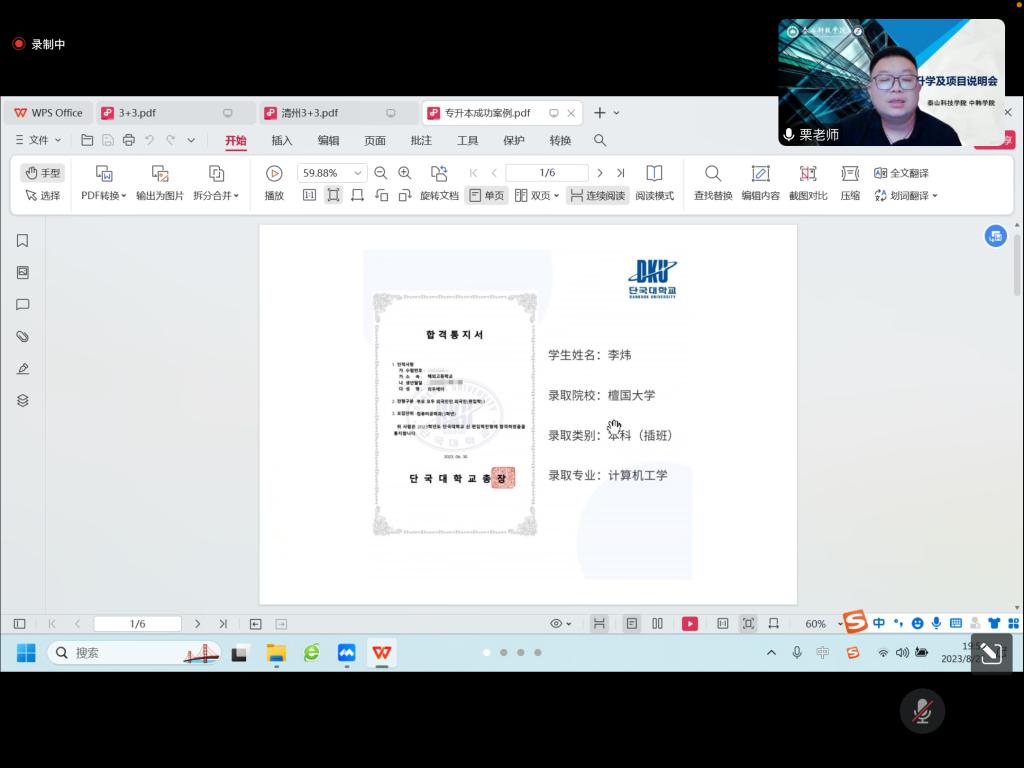Start slideshow with the play icon
1024x768 pixels.
274,173
